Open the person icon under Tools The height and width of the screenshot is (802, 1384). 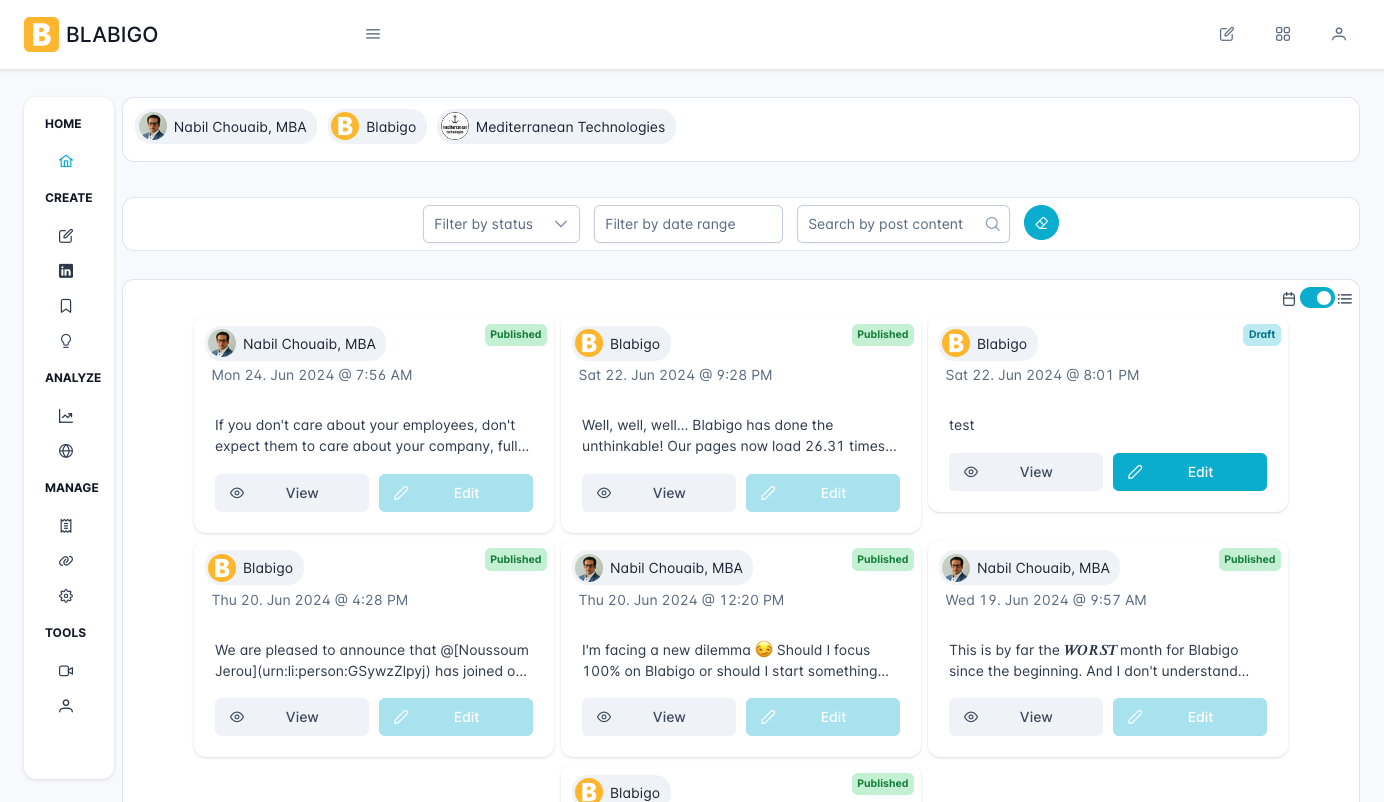pyautogui.click(x=66, y=706)
